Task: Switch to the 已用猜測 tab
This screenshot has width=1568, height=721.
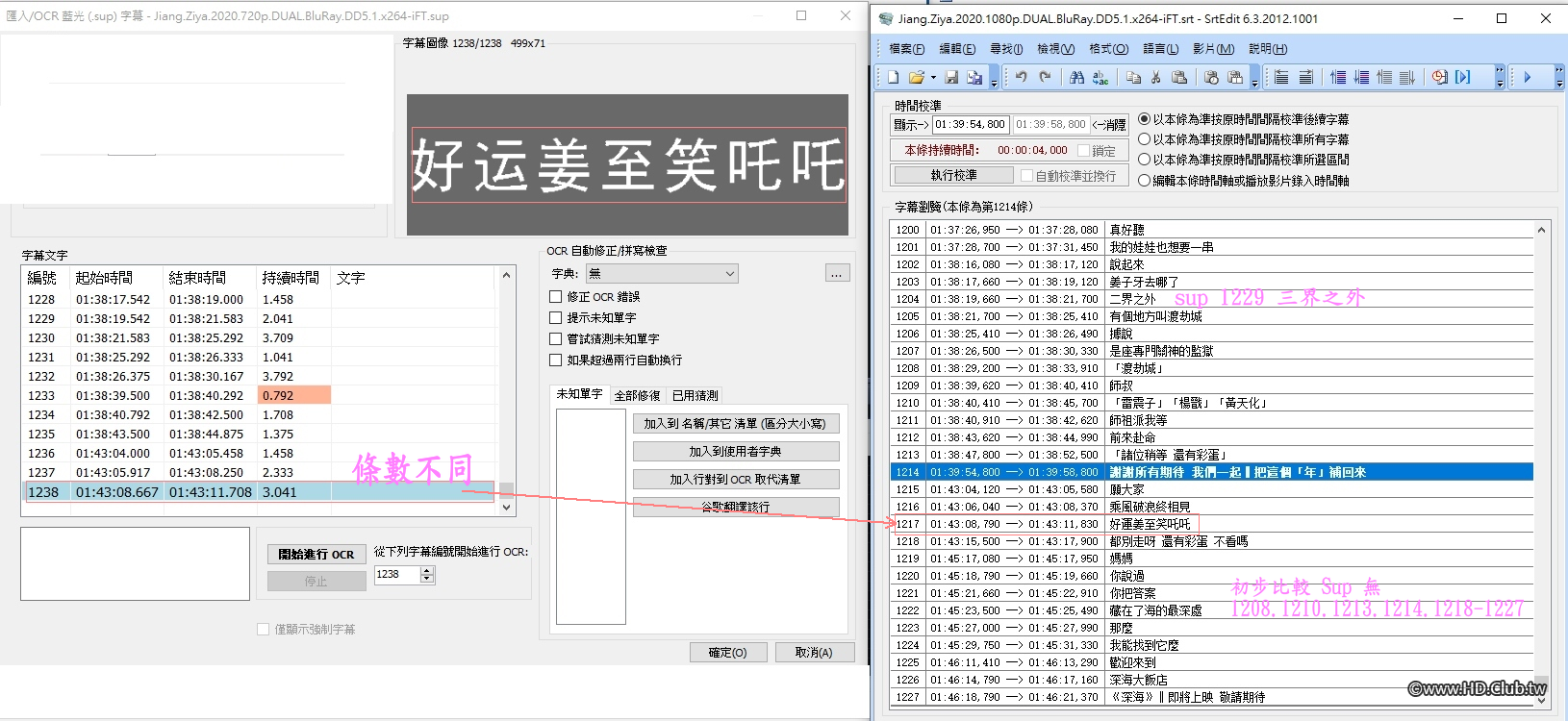Action: click(x=695, y=395)
